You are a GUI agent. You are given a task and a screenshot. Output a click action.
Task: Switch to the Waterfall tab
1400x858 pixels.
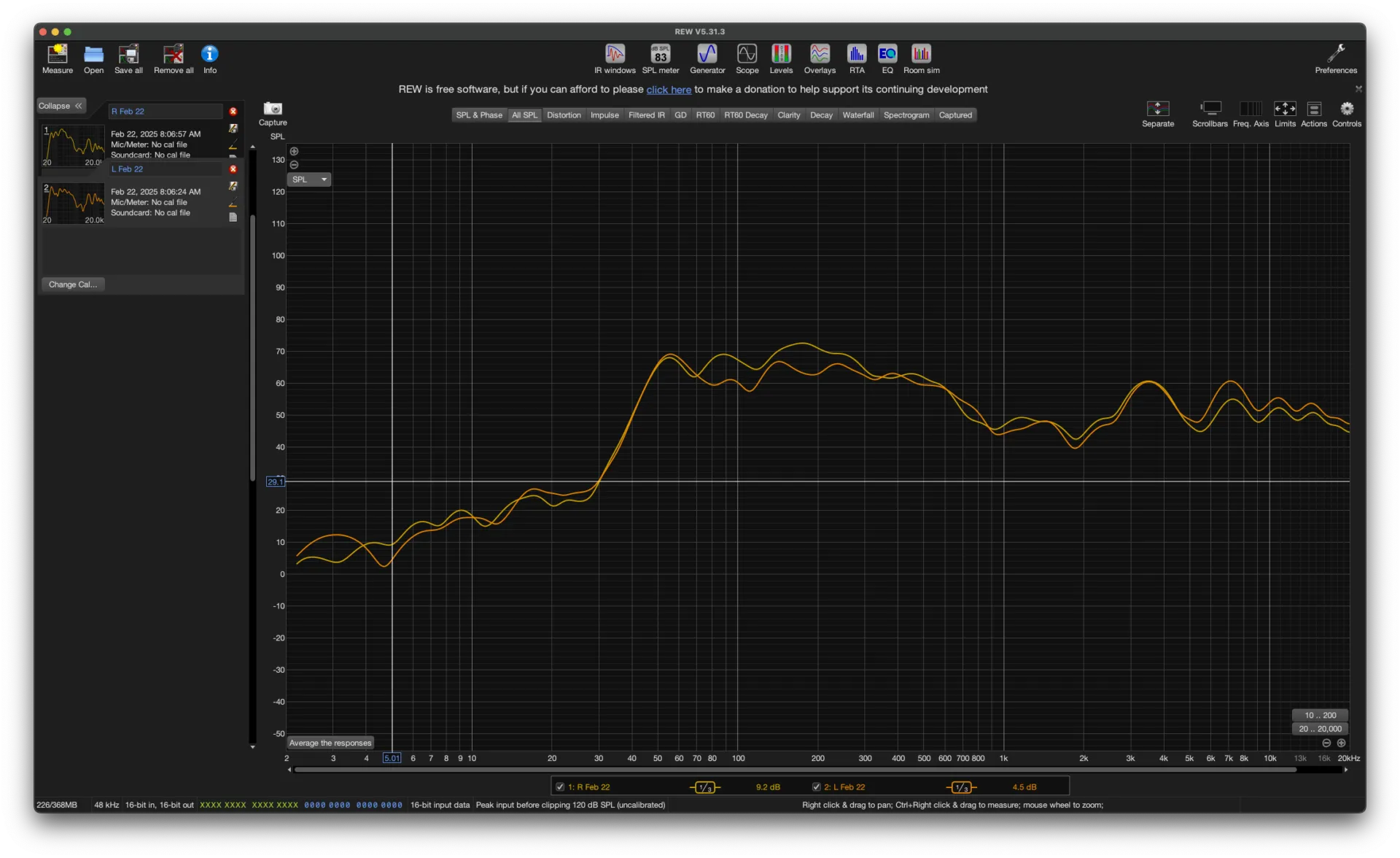tap(857, 115)
